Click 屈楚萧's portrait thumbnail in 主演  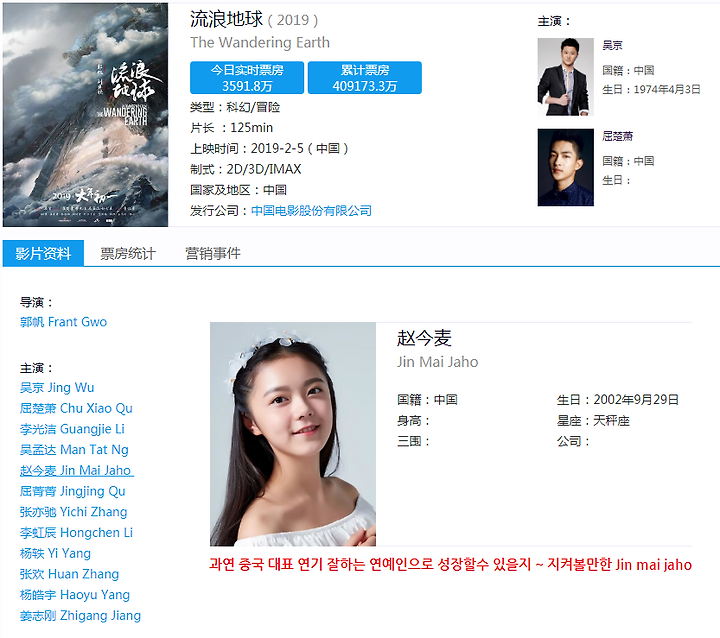tap(566, 167)
